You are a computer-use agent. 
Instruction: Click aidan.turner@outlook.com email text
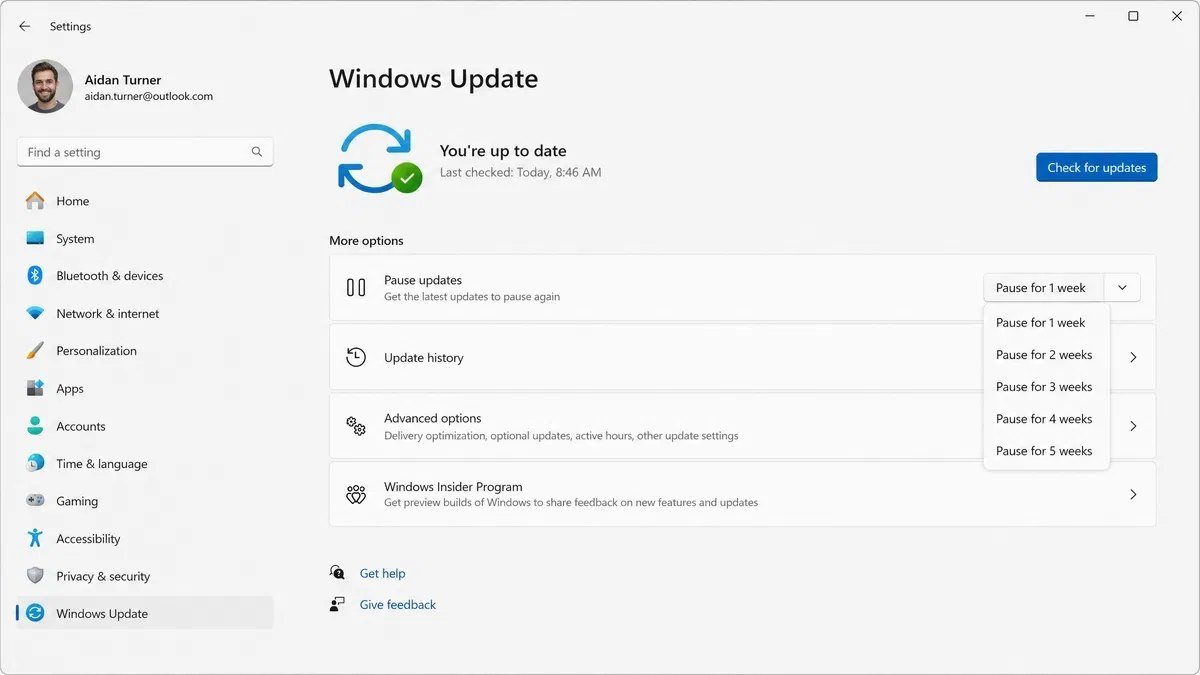(x=149, y=97)
